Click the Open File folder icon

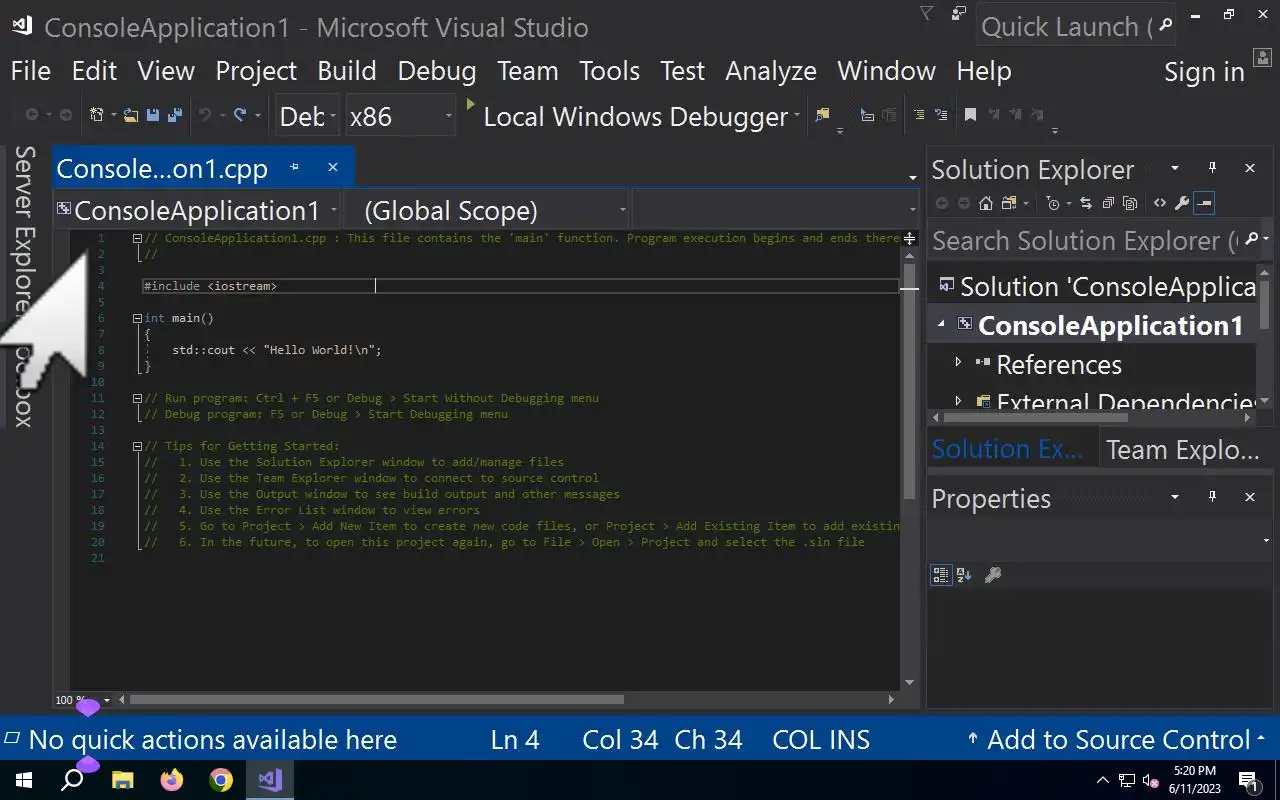tap(131, 116)
